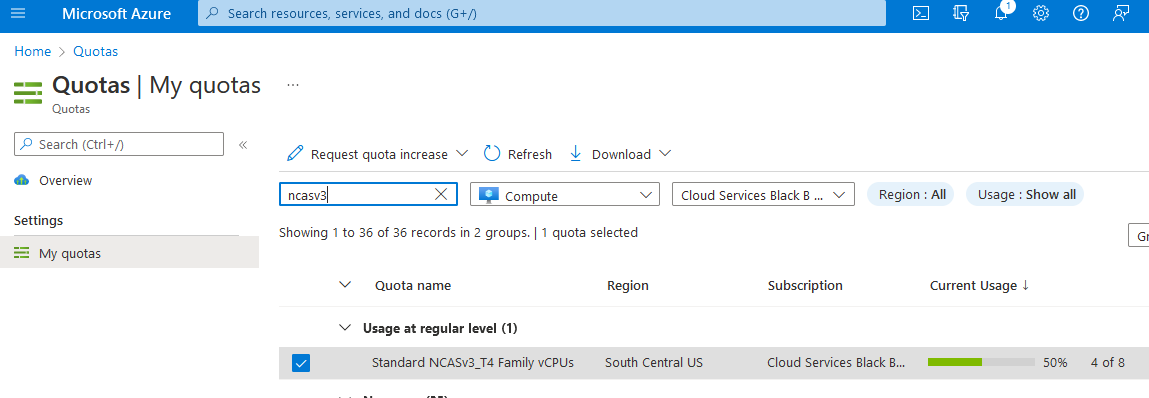Click the Download arrow icon

click(x=575, y=153)
